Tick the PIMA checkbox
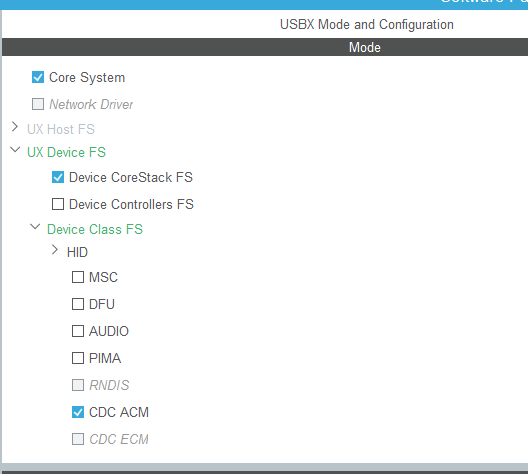The height and width of the screenshot is (474, 528). click(x=78, y=358)
